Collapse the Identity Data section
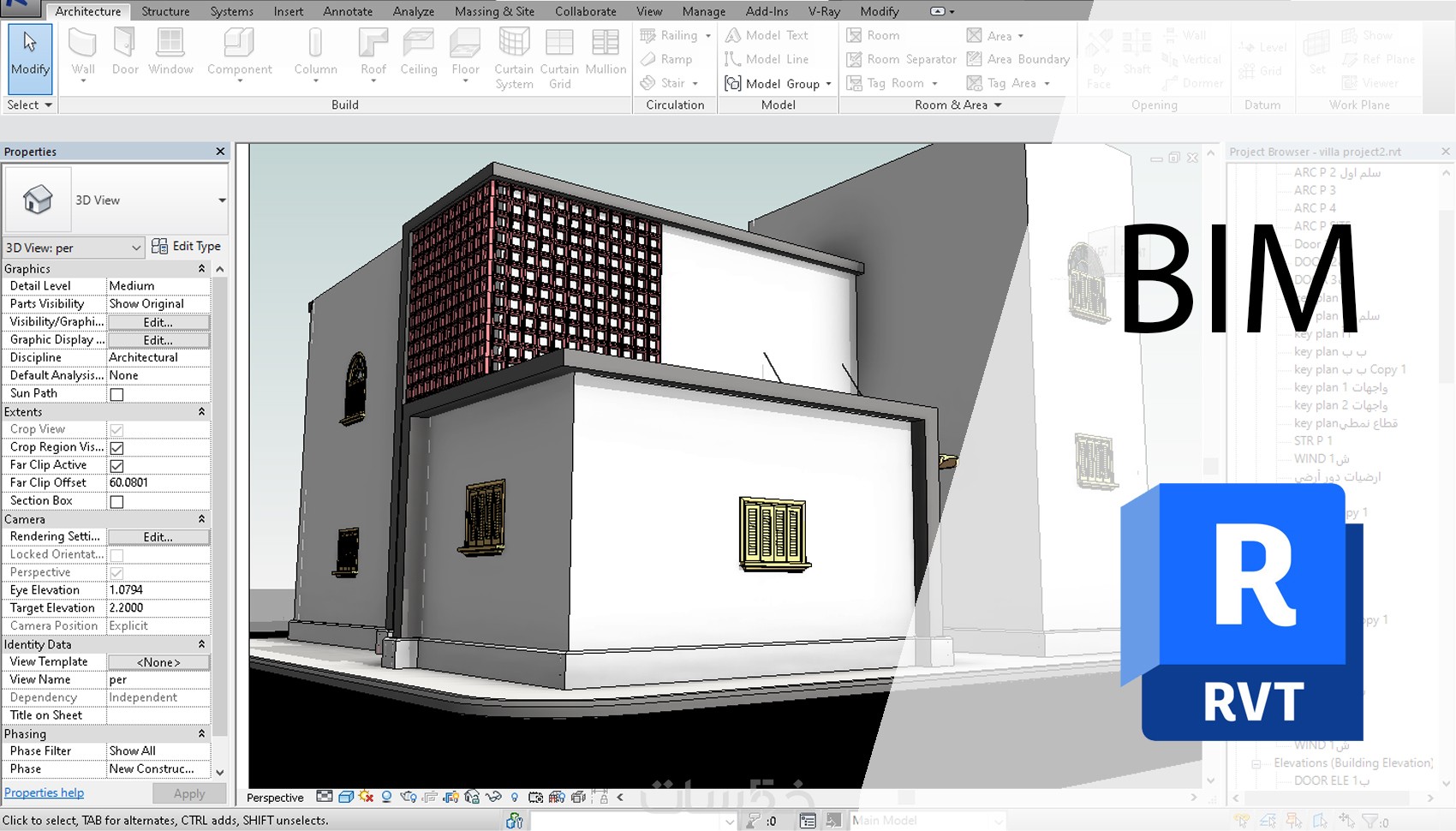This screenshot has width=1456, height=831. coord(202,644)
